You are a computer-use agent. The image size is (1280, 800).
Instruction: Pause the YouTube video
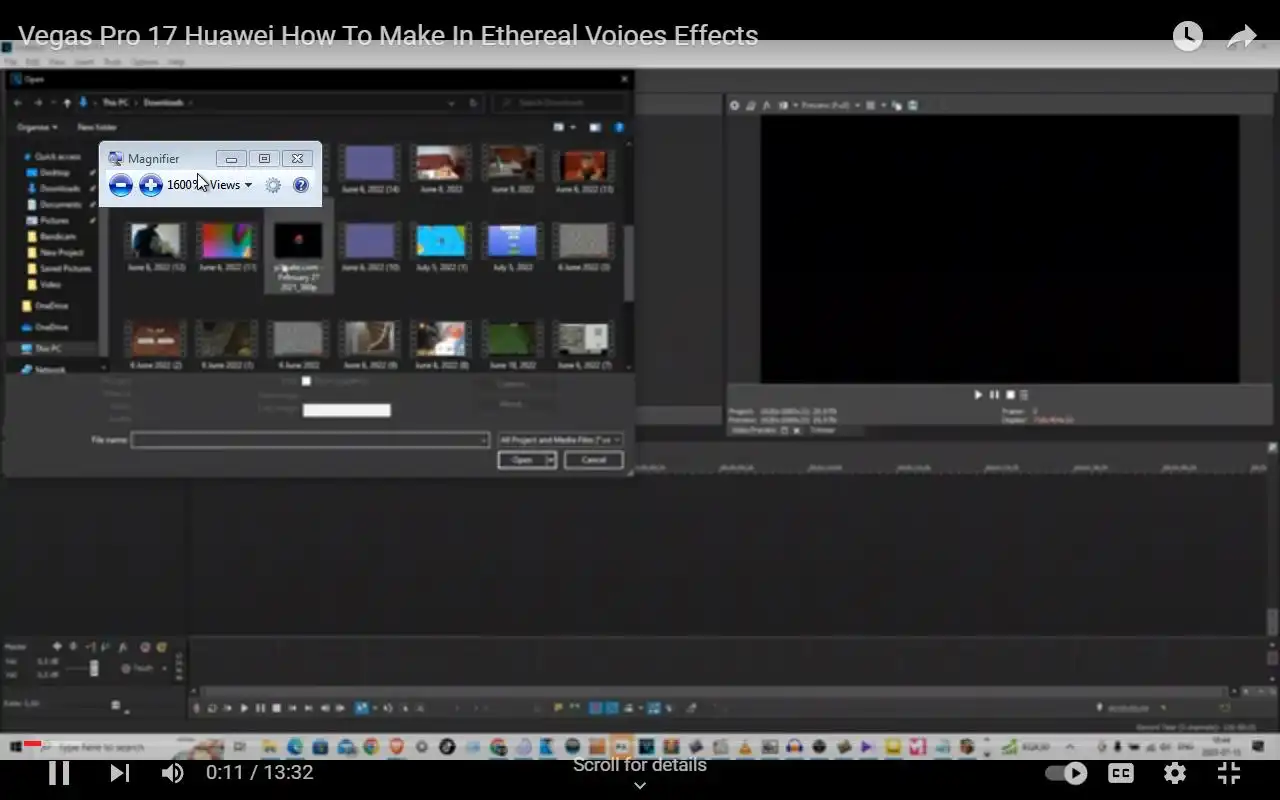(59, 773)
